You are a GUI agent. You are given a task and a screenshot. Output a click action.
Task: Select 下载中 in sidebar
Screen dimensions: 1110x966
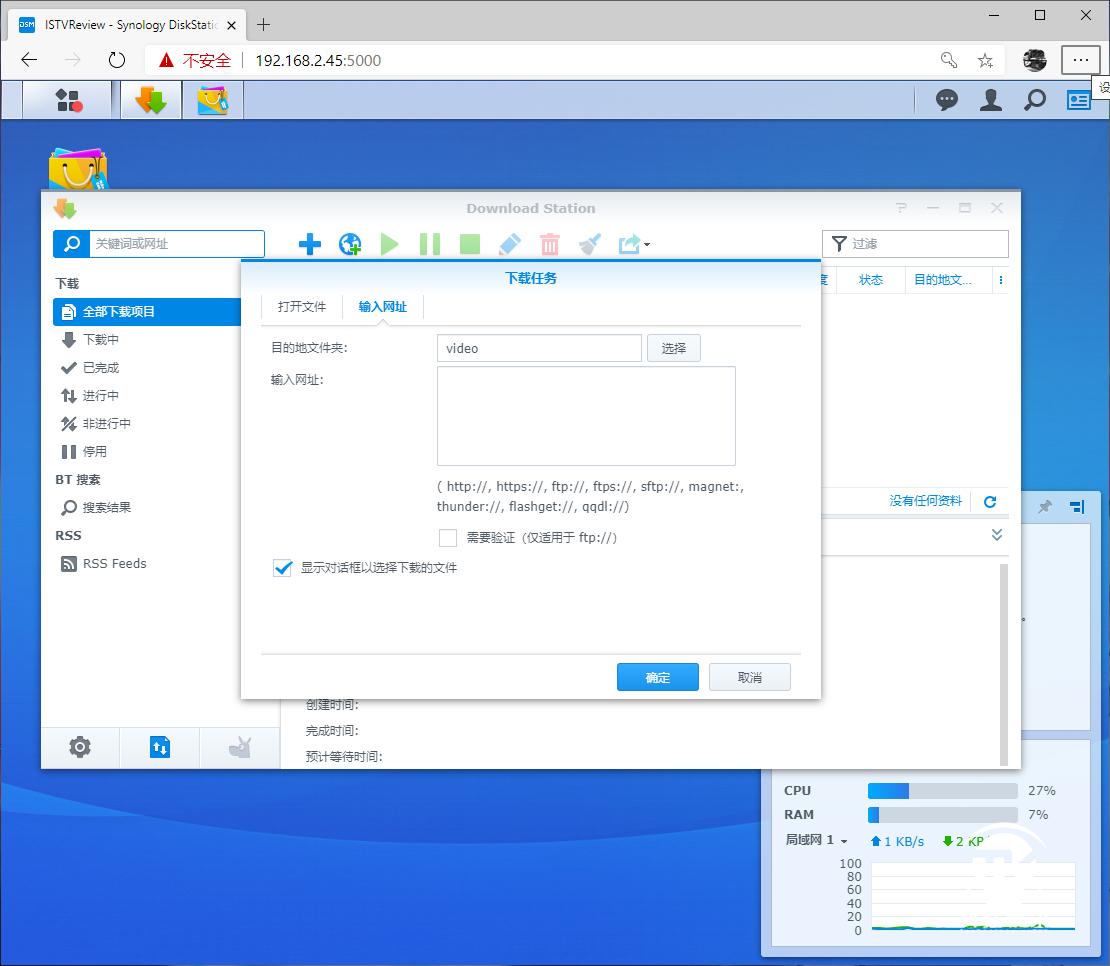pos(101,340)
